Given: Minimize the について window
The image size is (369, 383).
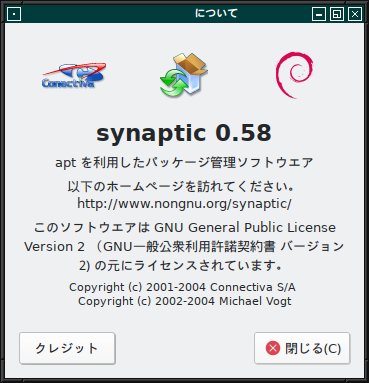Looking at the screenshot, I should tap(319, 14).
